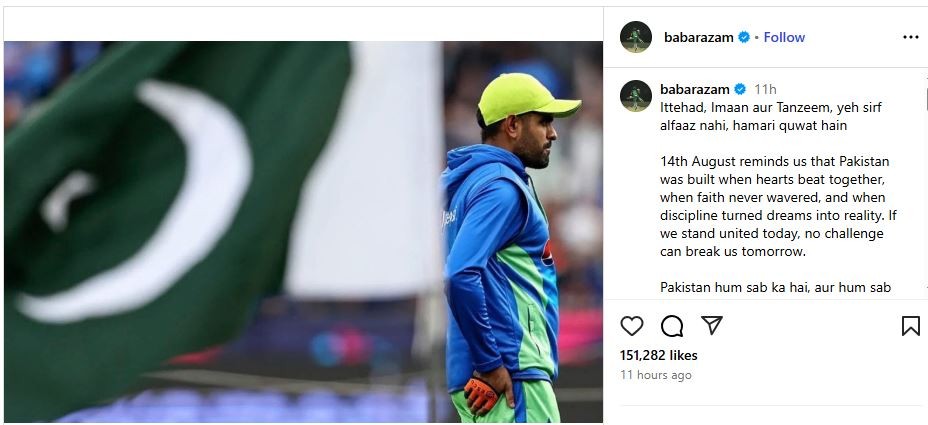Follow the babarazam account

coord(784,37)
